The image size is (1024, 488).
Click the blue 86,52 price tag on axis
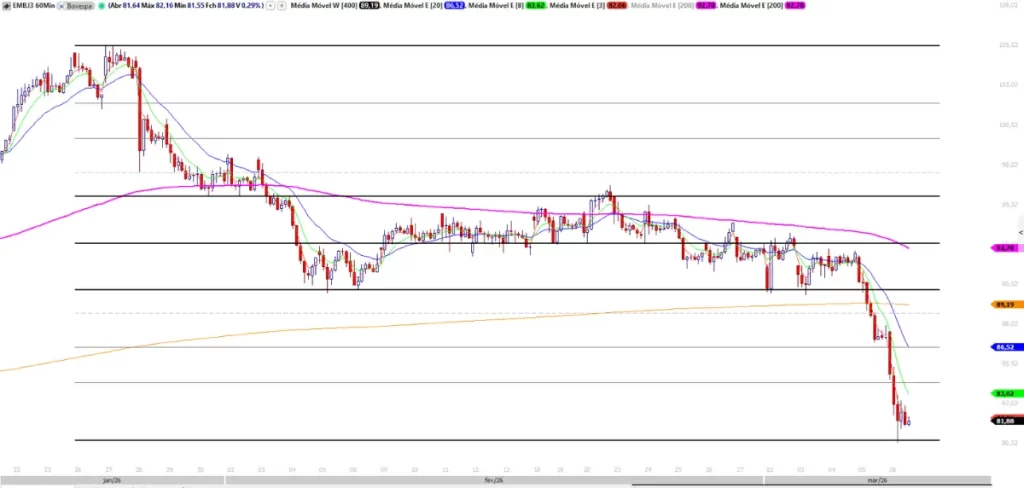tap(1005, 347)
